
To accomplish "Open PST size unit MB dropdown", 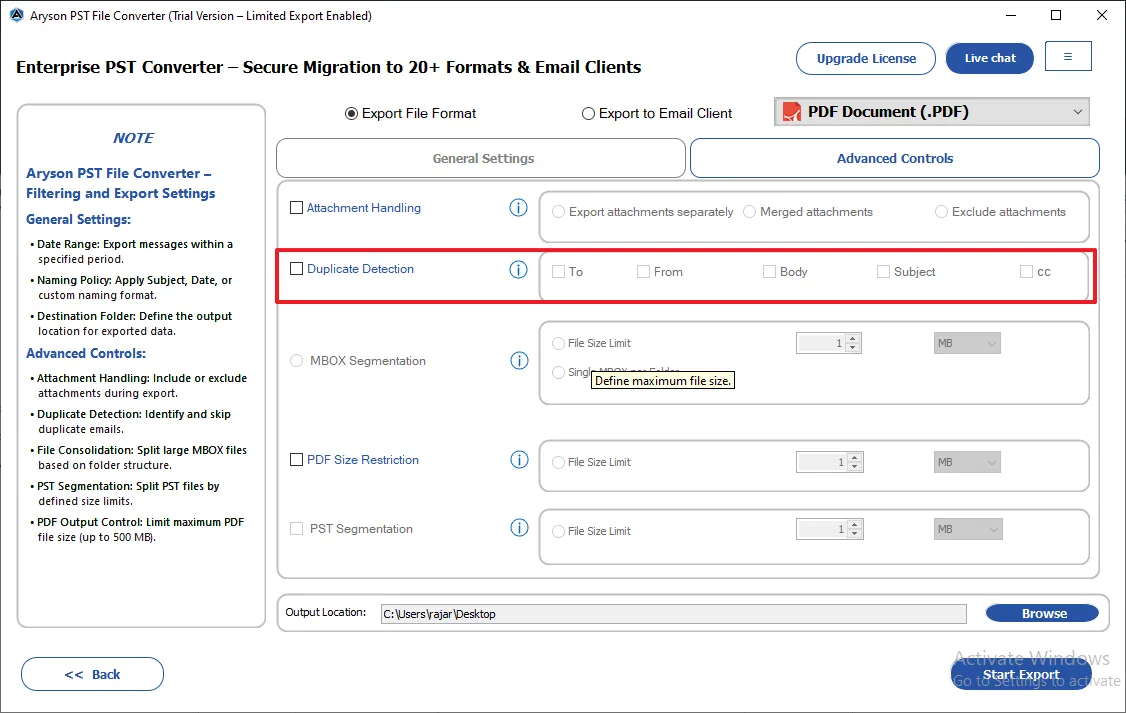I will (x=968, y=529).
